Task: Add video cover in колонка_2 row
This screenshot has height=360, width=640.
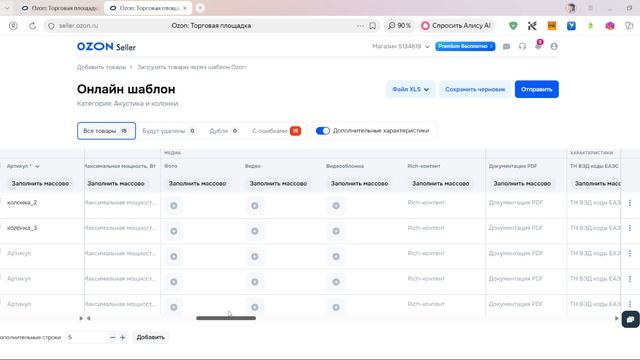Action: (336, 206)
